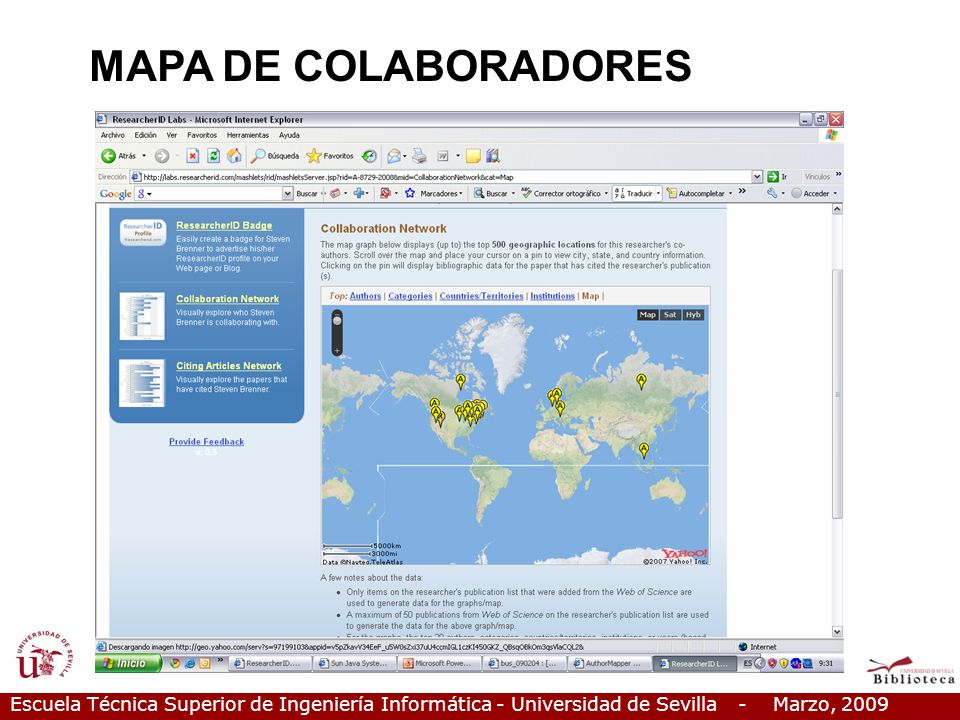Click the Google toolbar search field
Image resolution: width=960 pixels, height=720 pixels.
click(x=216, y=193)
